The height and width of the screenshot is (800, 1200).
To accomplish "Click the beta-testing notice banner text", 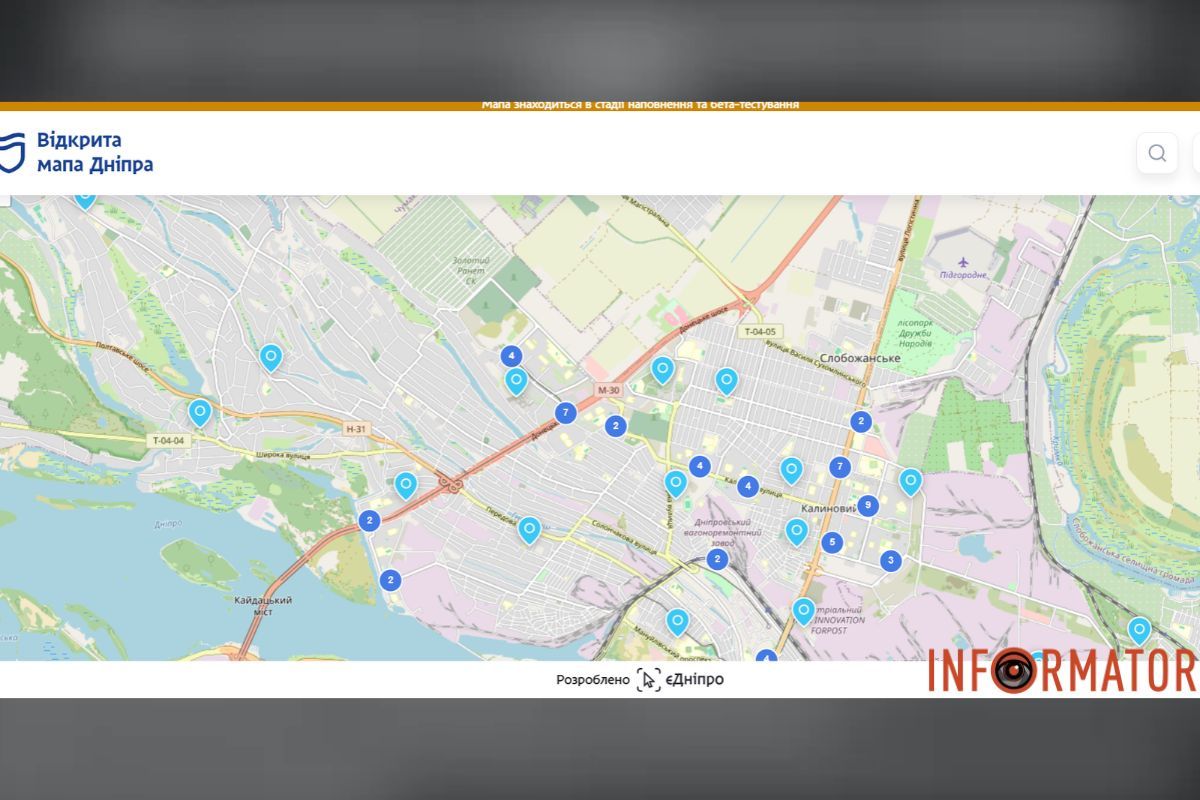I will click(x=640, y=105).
